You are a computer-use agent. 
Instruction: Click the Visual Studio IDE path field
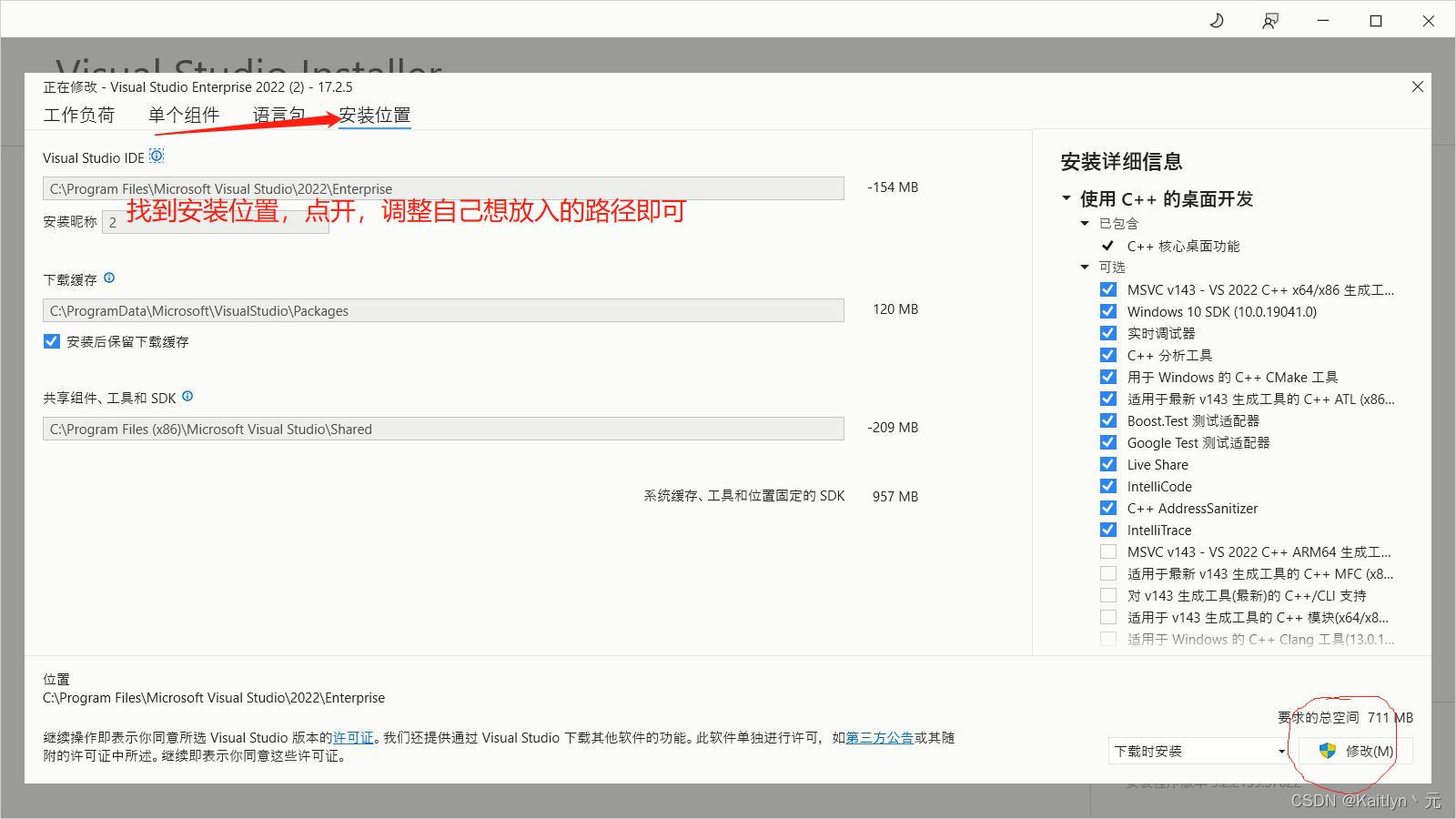(x=443, y=188)
